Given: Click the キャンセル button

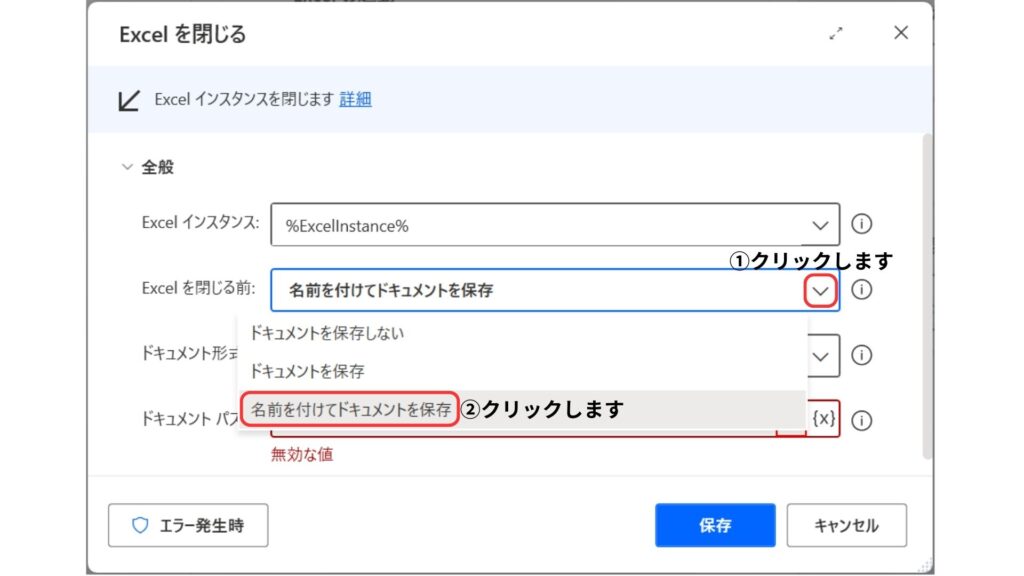Looking at the screenshot, I should point(846,525).
